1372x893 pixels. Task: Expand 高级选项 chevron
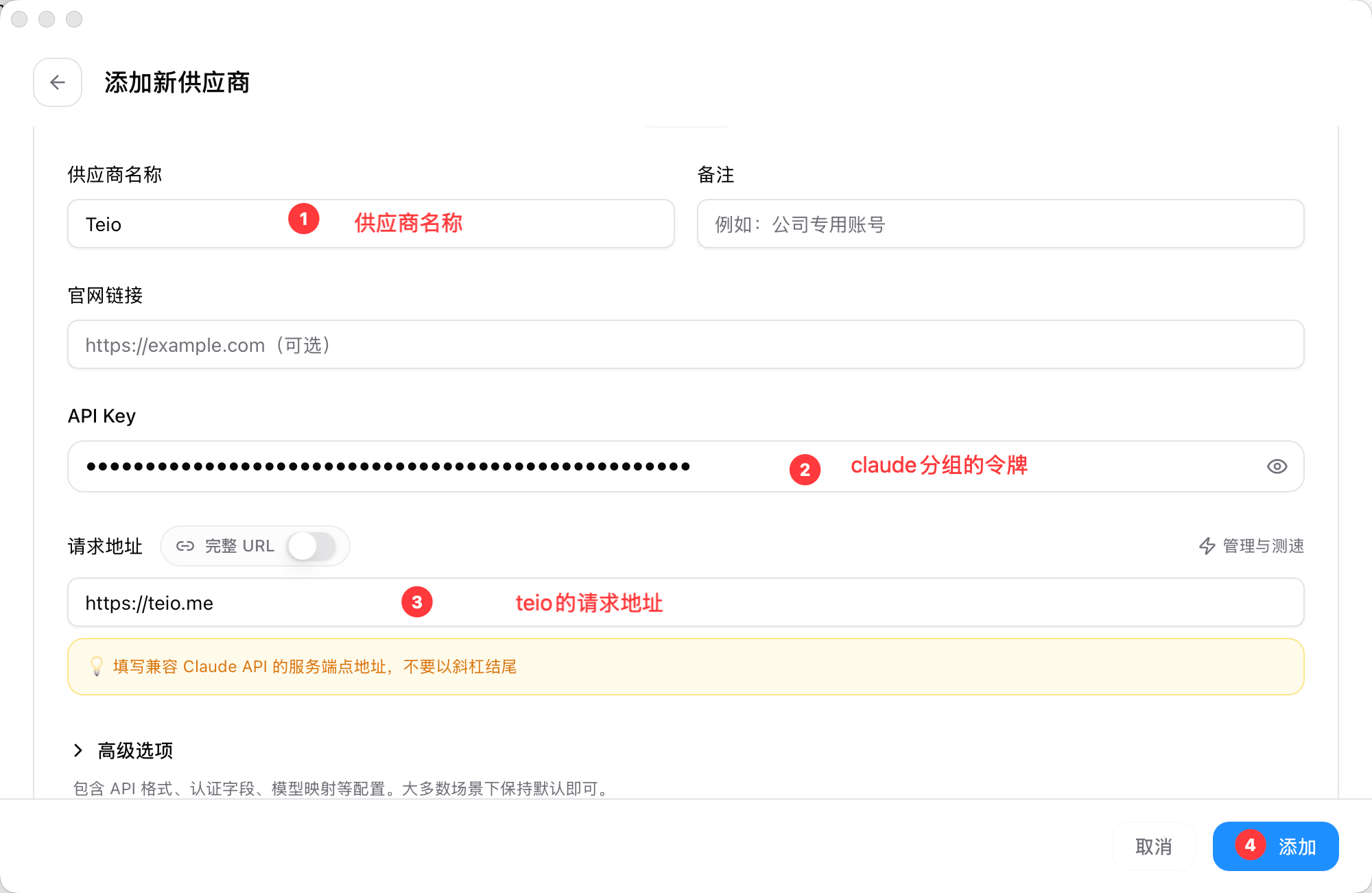pos(78,750)
